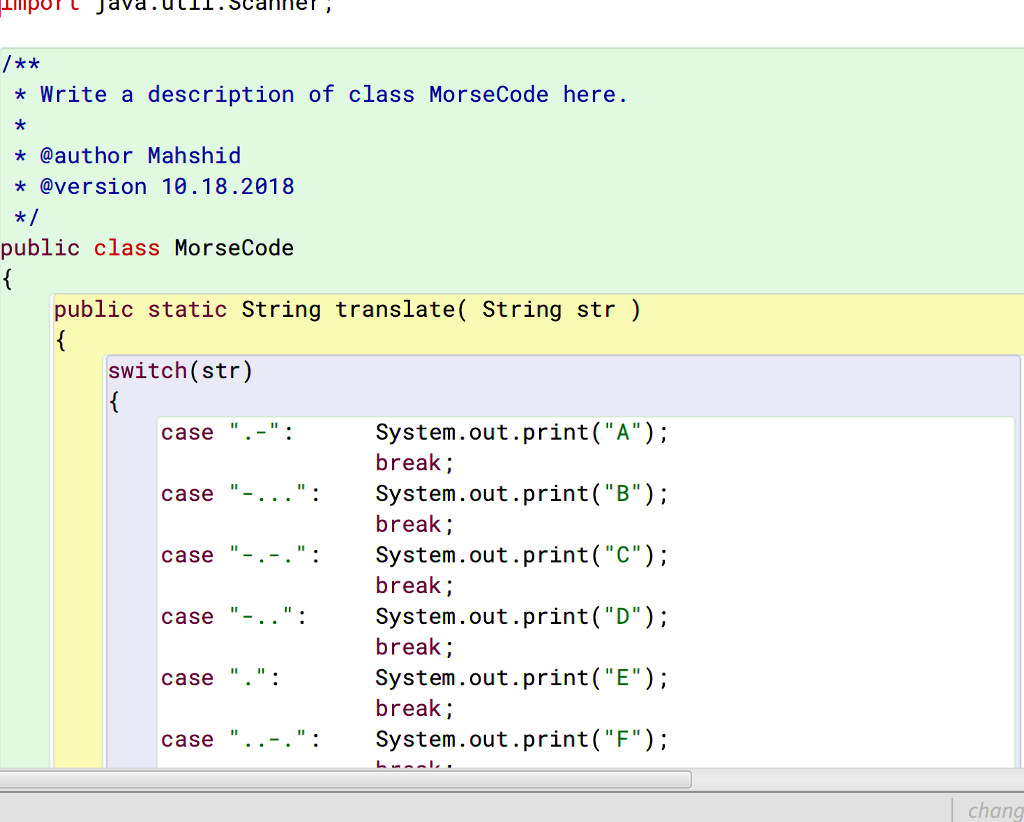The height and width of the screenshot is (822, 1024).
Task: Click the first break statement
Action: [x=408, y=462]
